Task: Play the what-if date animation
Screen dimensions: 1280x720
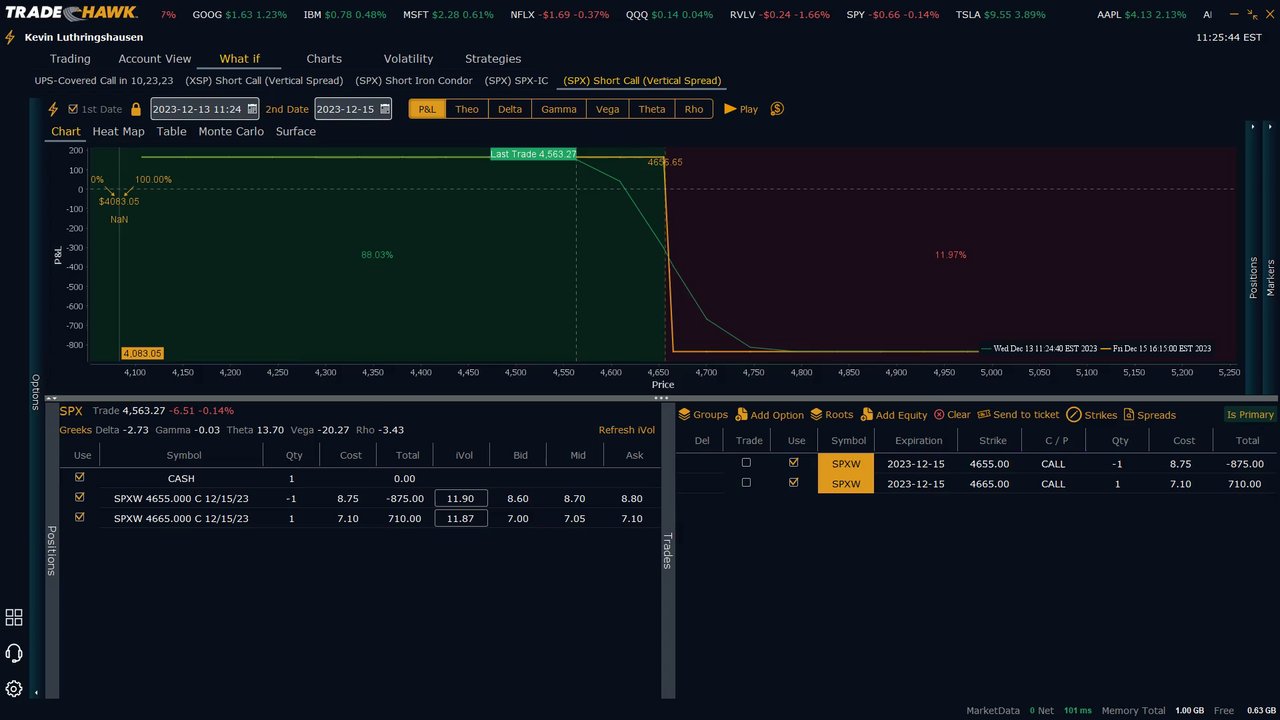Action: 741,109
